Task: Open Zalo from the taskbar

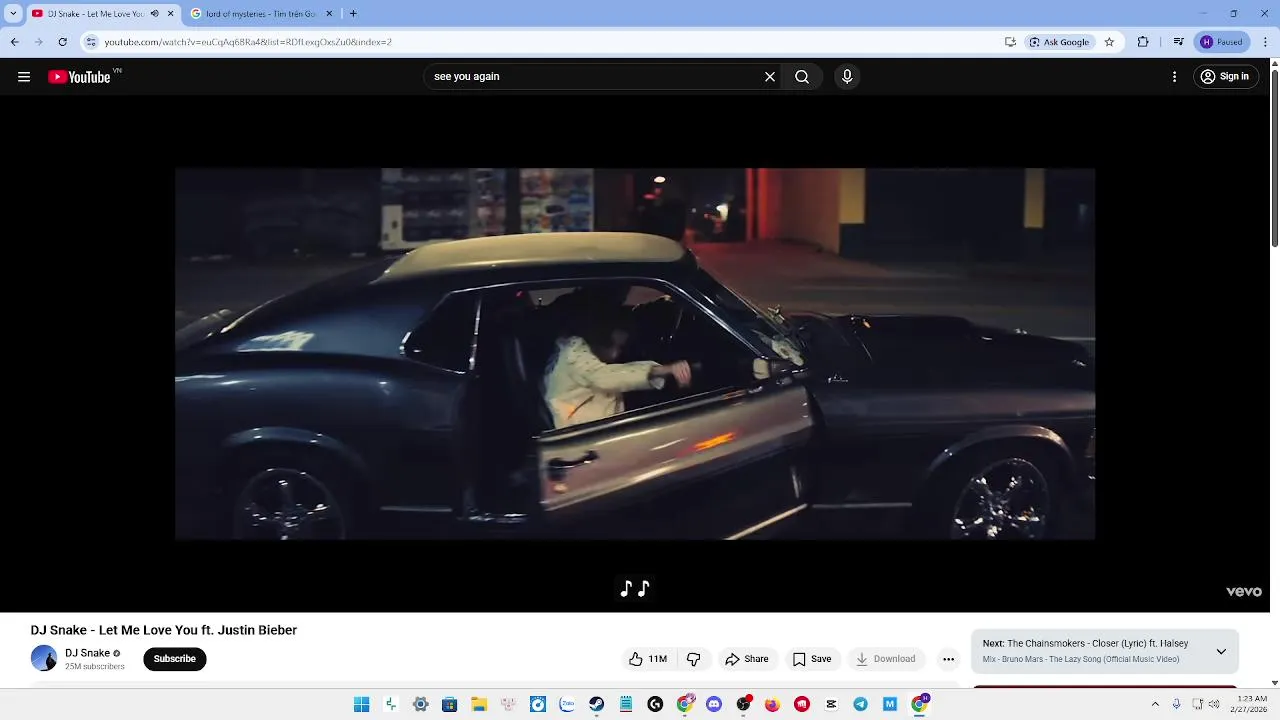Action: pyautogui.click(x=567, y=704)
